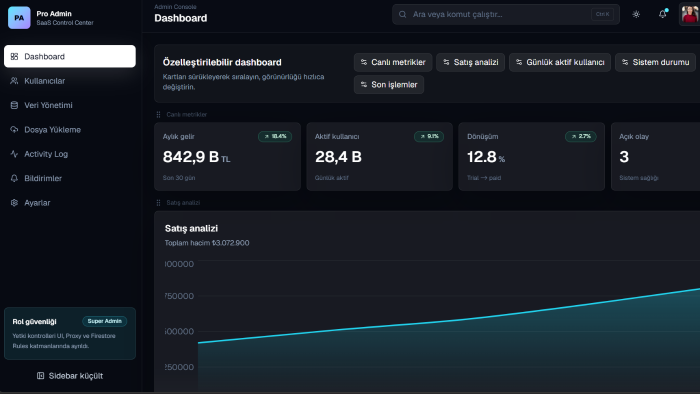Click the Dönüşüm metric card
The width and height of the screenshot is (700, 394).
pos(532,157)
